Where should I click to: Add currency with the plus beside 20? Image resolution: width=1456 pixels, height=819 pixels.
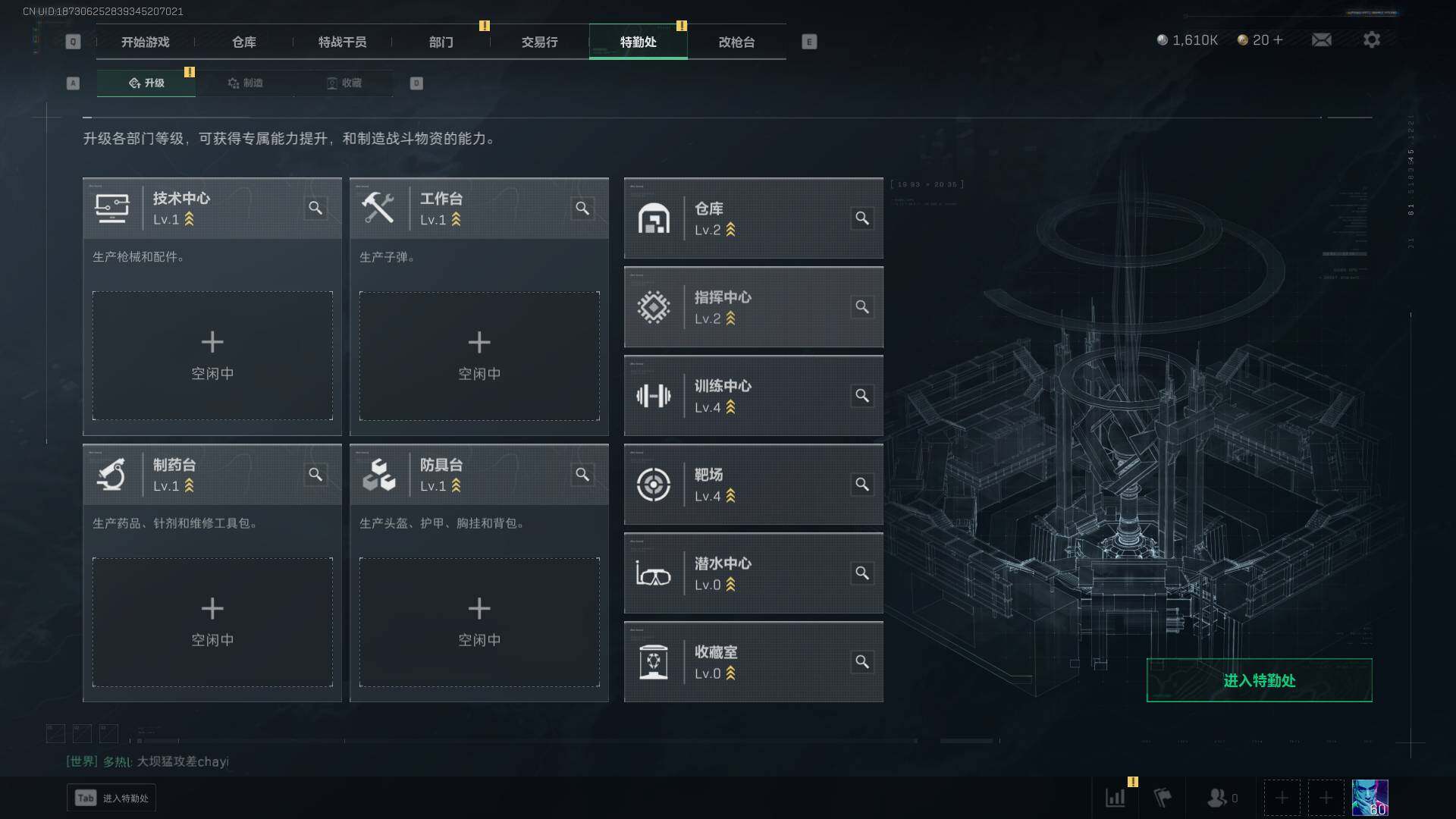1279,39
